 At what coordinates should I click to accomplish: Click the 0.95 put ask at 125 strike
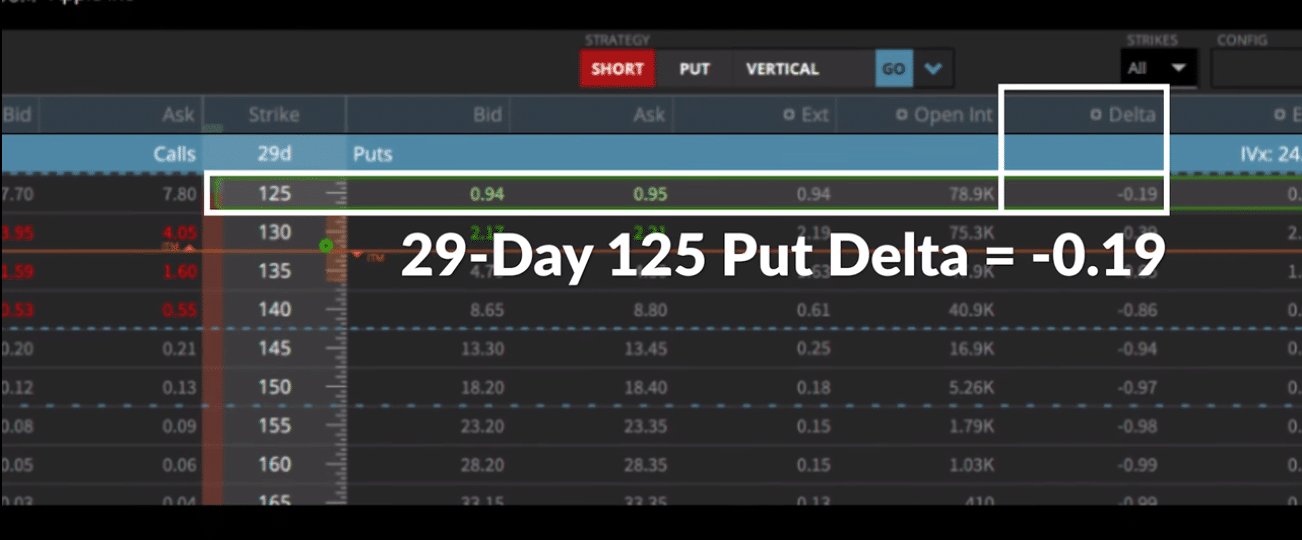pyautogui.click(x=649, y=193)
